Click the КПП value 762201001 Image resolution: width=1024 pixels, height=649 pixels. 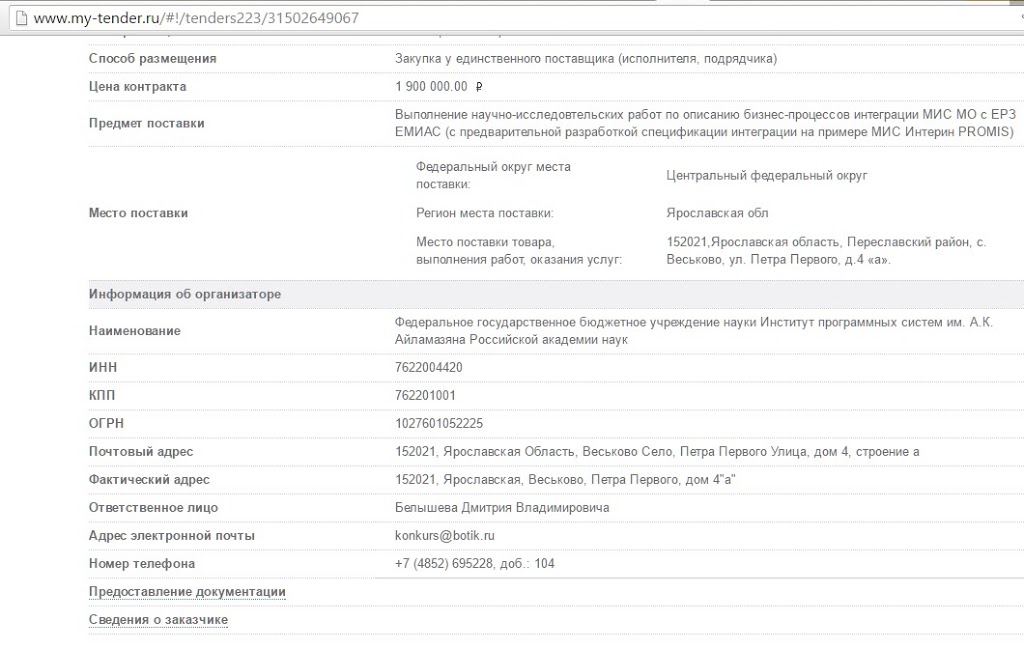coord(425,396)
